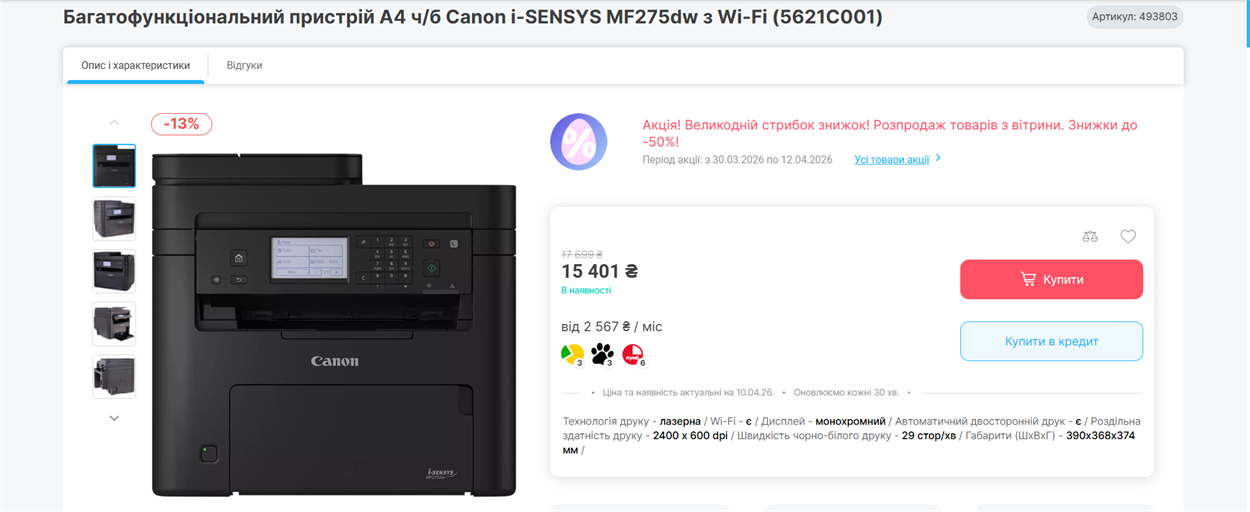Select the fourth printer thumbnail with open tray
Screen dimensions: 1250x512
114,323
